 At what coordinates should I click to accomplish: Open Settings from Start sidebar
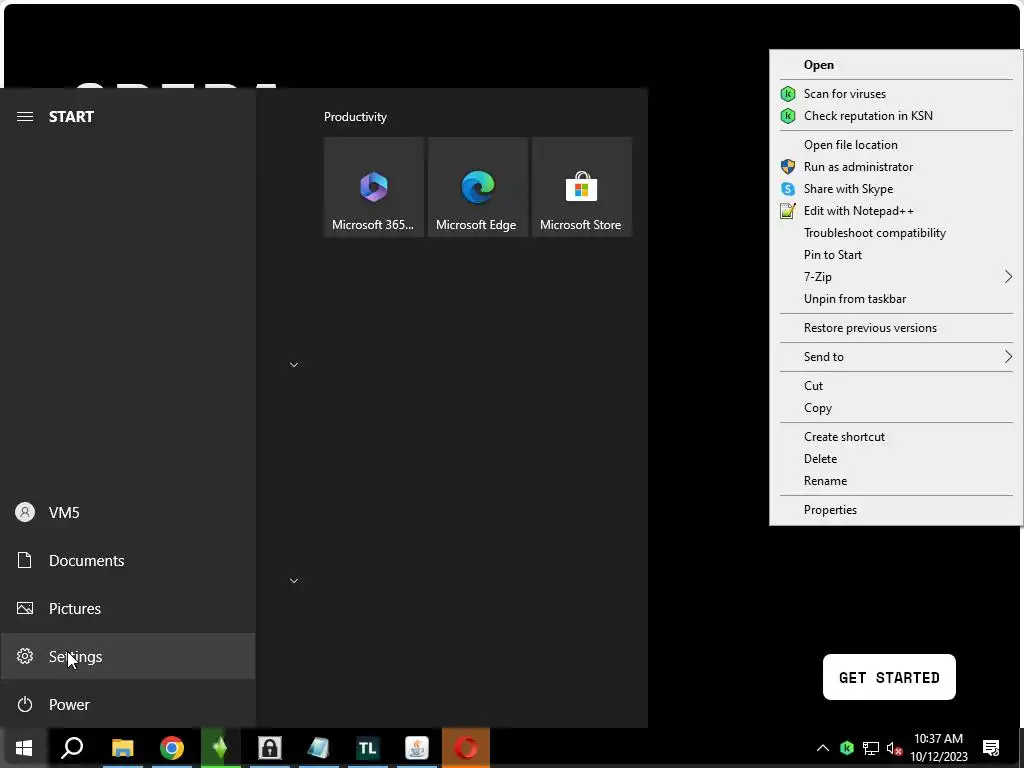[127, 656]
